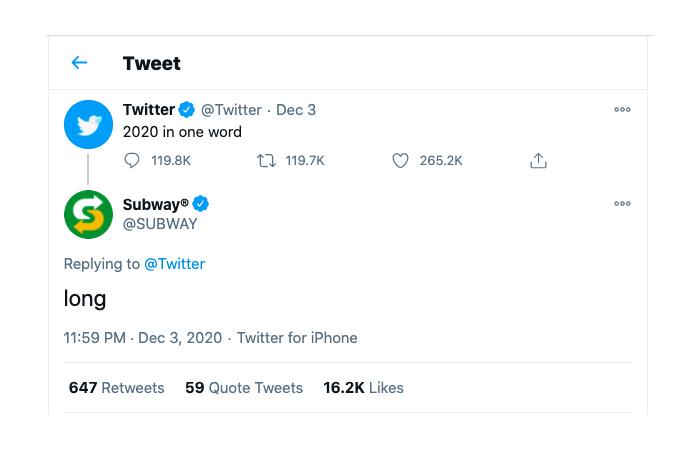The width and height of the screenshot is (700, 450).
Task: View the 59 Quote Tweets list
Action: pos(244,388)
